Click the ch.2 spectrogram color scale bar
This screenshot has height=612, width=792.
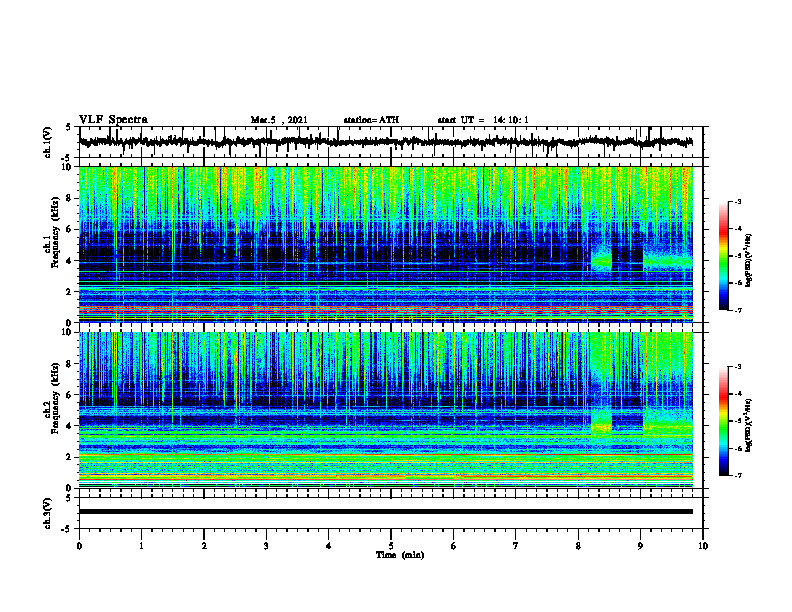coord(723,421)
